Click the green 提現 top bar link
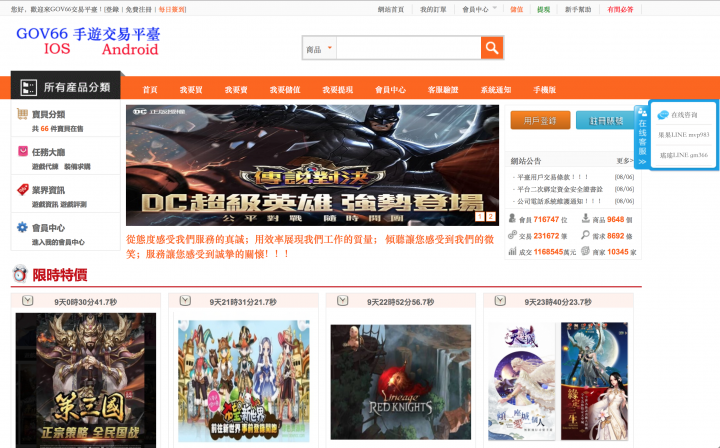 pos(544,9)
